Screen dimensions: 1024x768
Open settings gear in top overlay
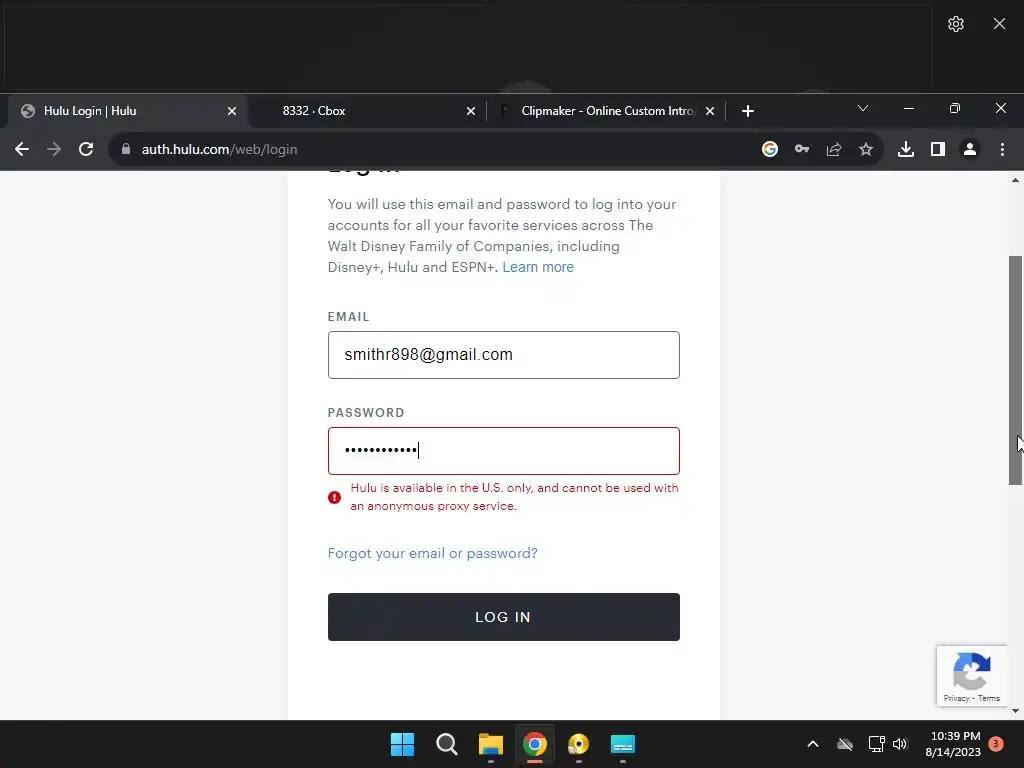coord(956,24)
